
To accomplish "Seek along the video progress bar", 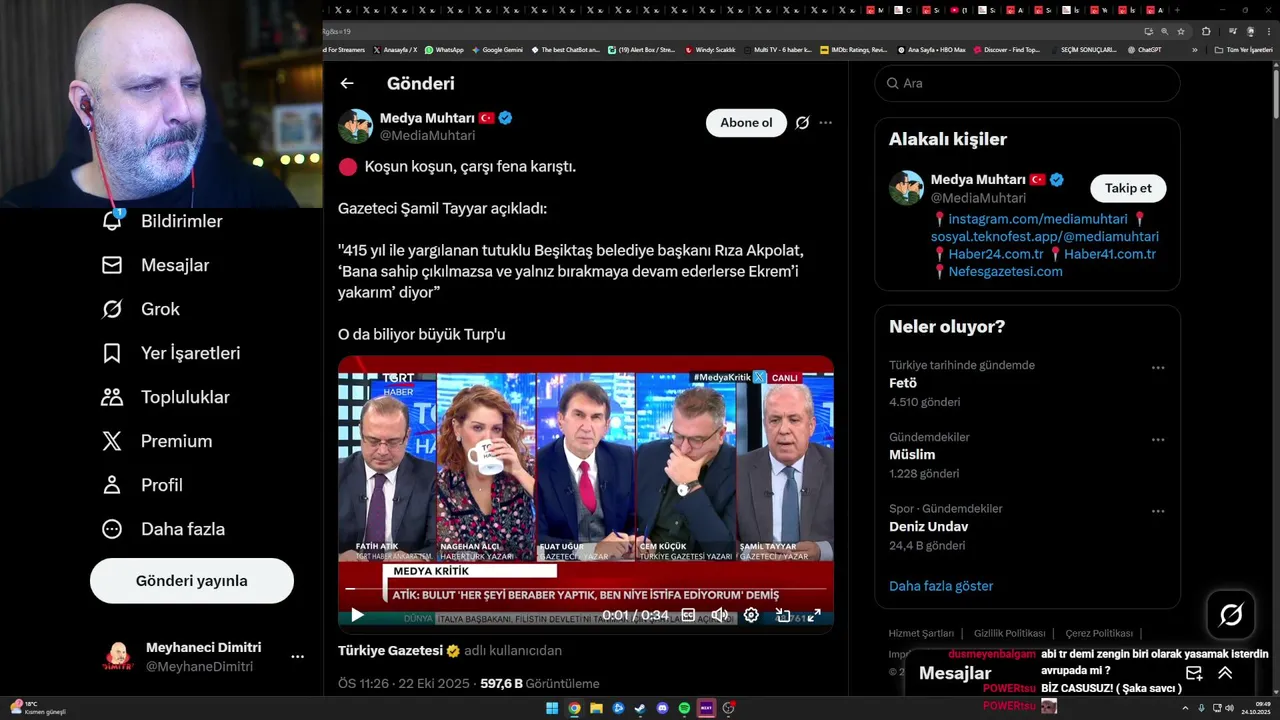I will (x=585, y=589).
